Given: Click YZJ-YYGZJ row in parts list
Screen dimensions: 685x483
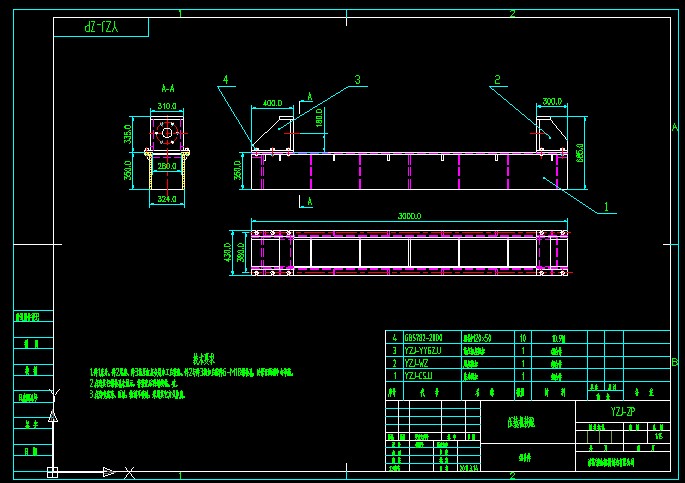Looking at the screenshot, I should coord(425,351).
